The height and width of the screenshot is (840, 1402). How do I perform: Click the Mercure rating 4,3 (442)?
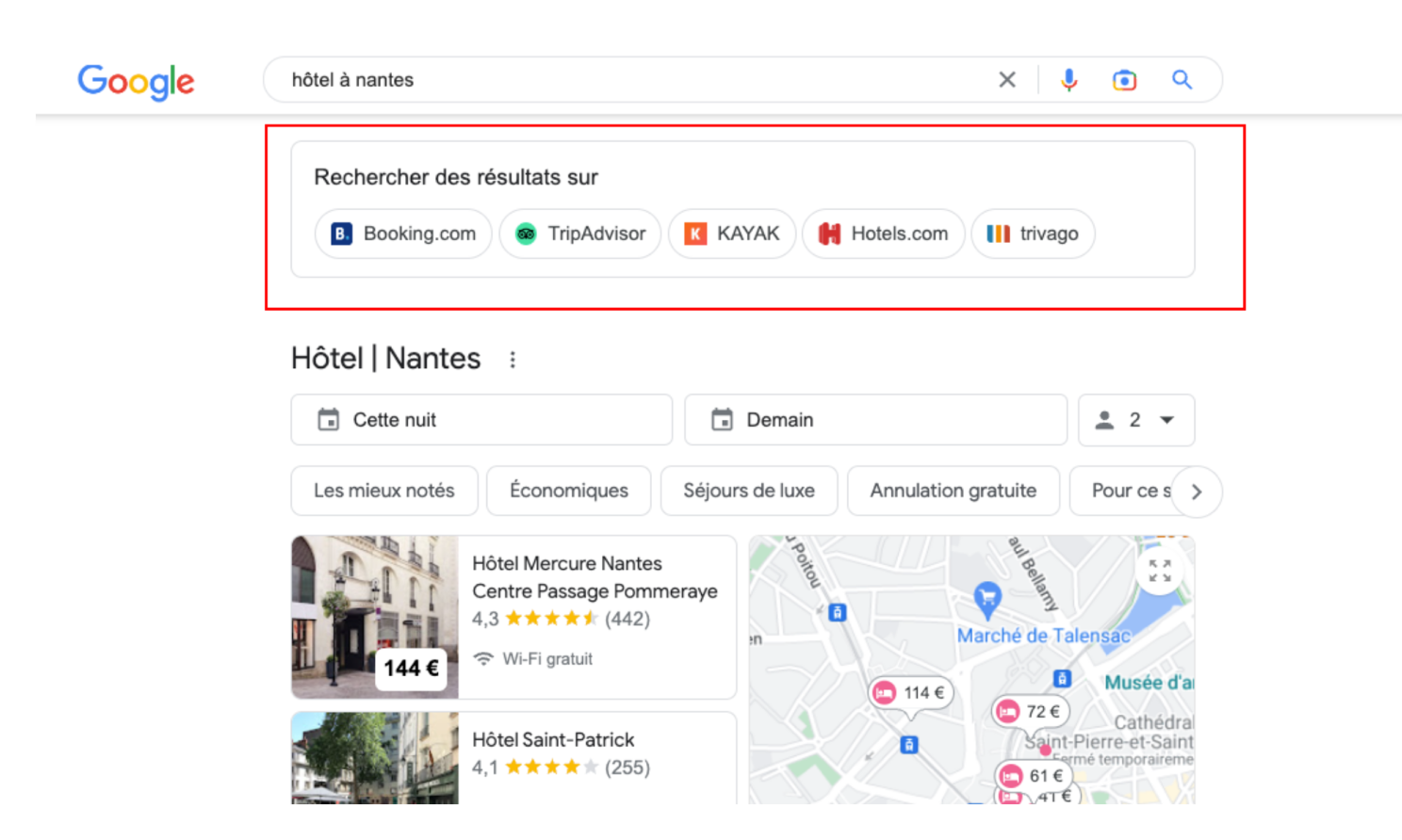(x=561, y=619)
